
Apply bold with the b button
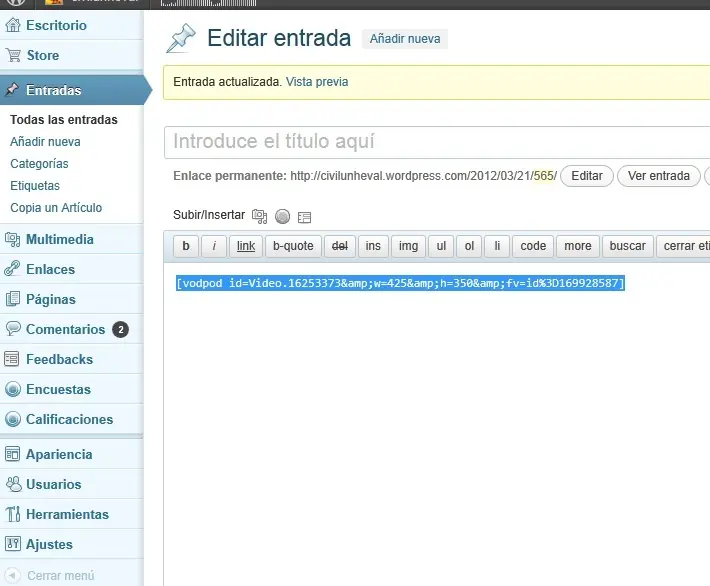click(x=186, y=246)
